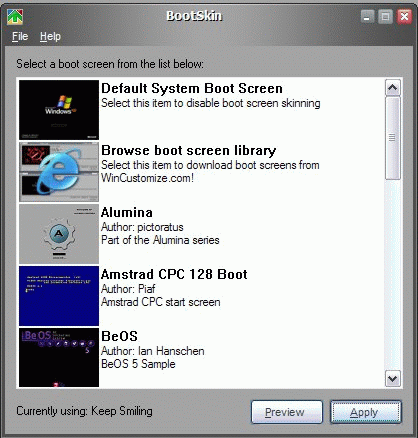Select Browse boot screen library entry

(x=189, y=151)
